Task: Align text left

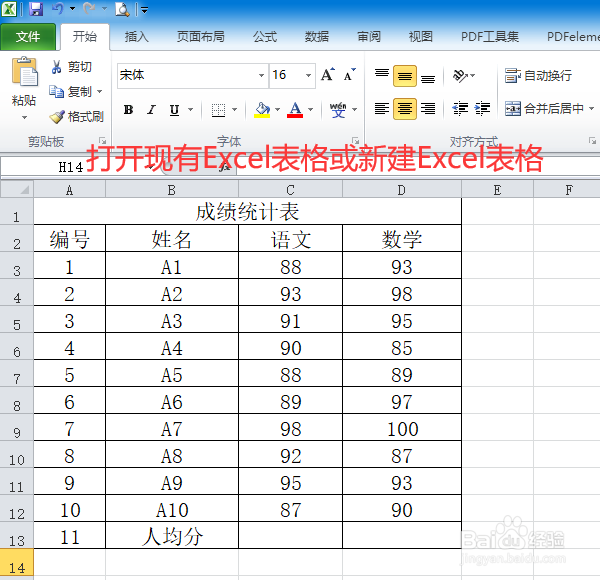Action: 382,109
